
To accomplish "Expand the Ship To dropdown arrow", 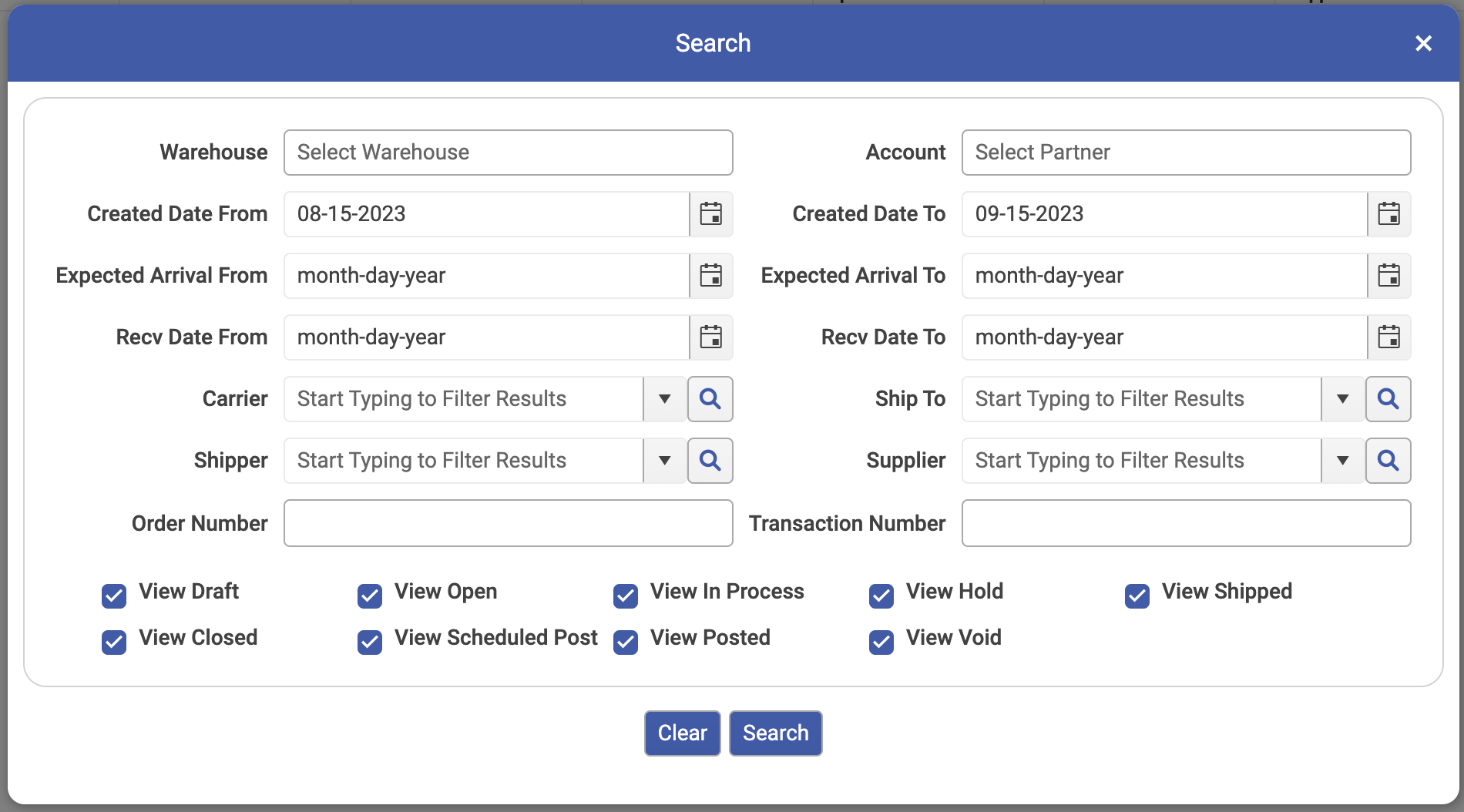I will point(1342,399).
